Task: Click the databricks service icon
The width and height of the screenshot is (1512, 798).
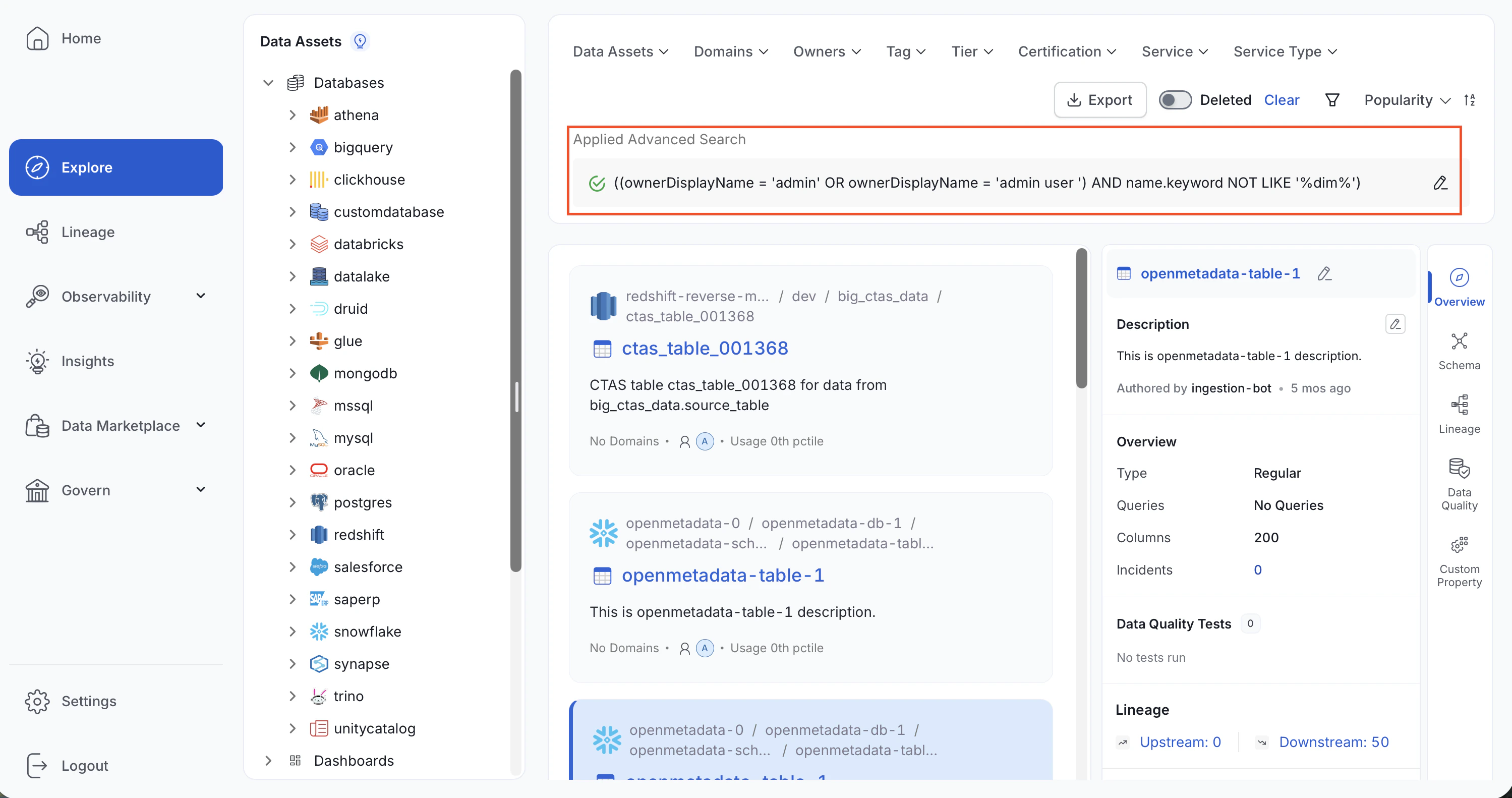Action: click(x=319, y=244)
